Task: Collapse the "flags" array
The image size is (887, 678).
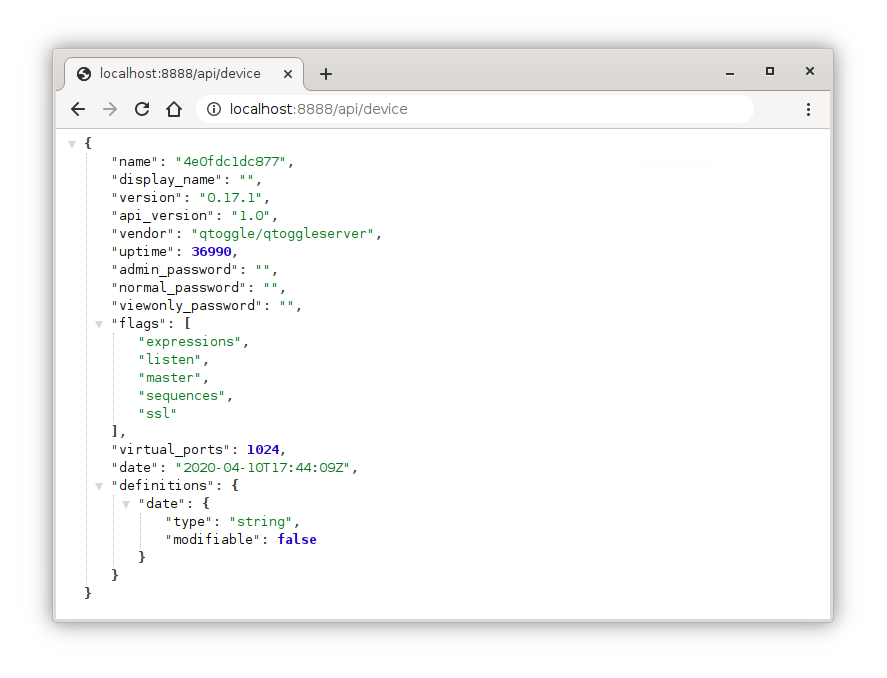Action: click(x=99, y=324)
